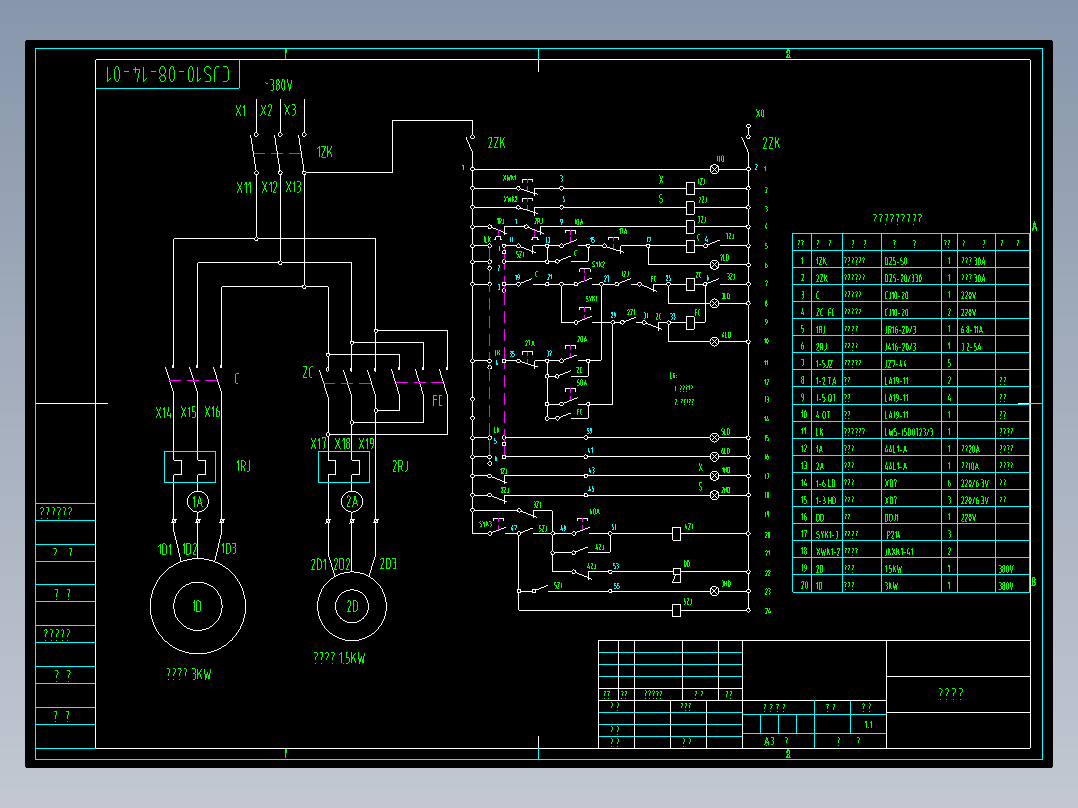Select the 1.5KW caption under motor 2D

pos(340,658)
